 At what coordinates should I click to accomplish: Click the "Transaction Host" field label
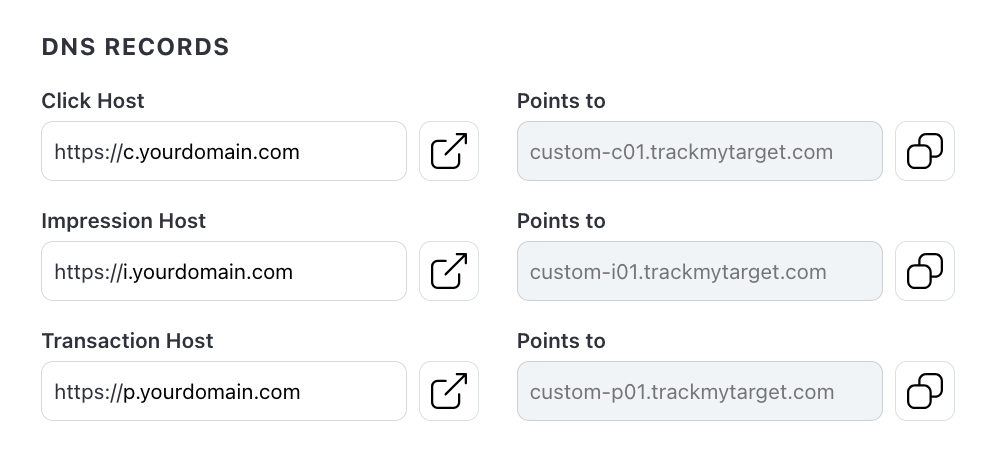[127, 341]
